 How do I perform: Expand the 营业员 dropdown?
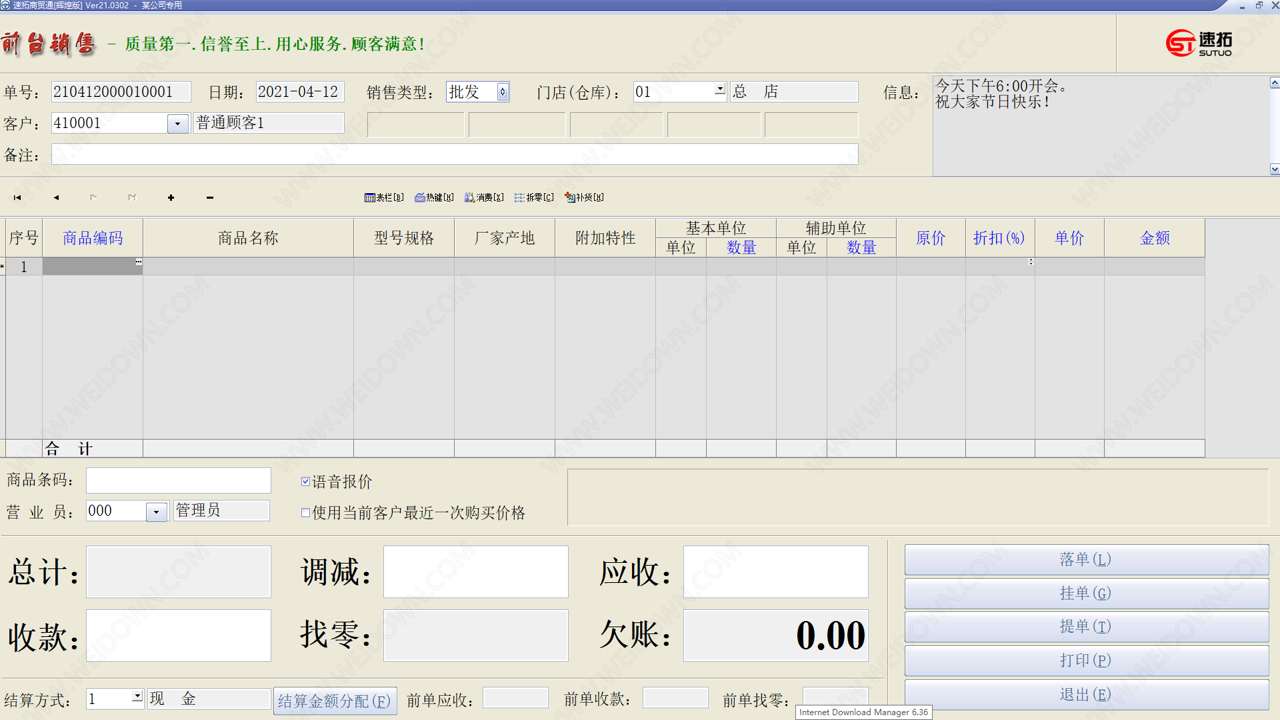(156, 512)
